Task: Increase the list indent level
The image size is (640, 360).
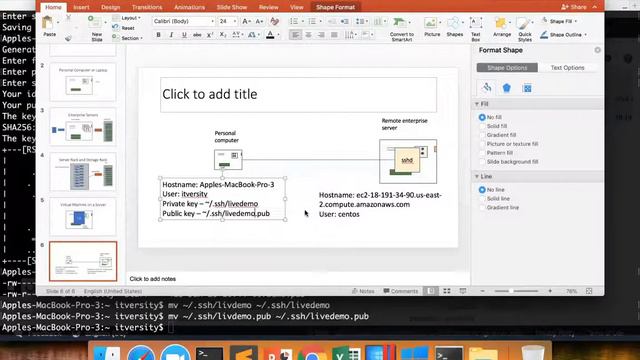Action: click(x=344, y=21)
